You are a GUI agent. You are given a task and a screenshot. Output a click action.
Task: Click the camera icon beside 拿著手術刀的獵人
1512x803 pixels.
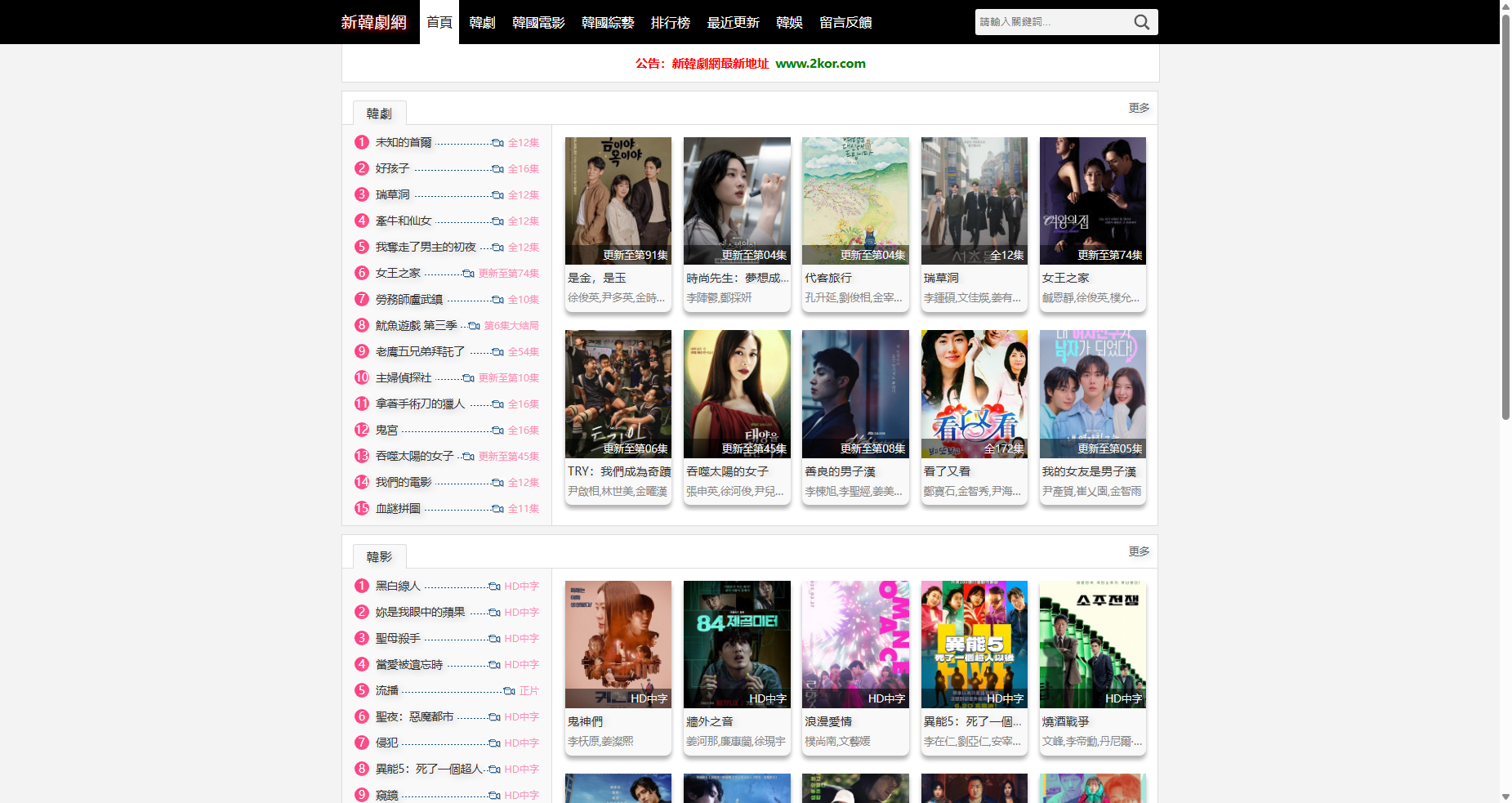point(497,404)
